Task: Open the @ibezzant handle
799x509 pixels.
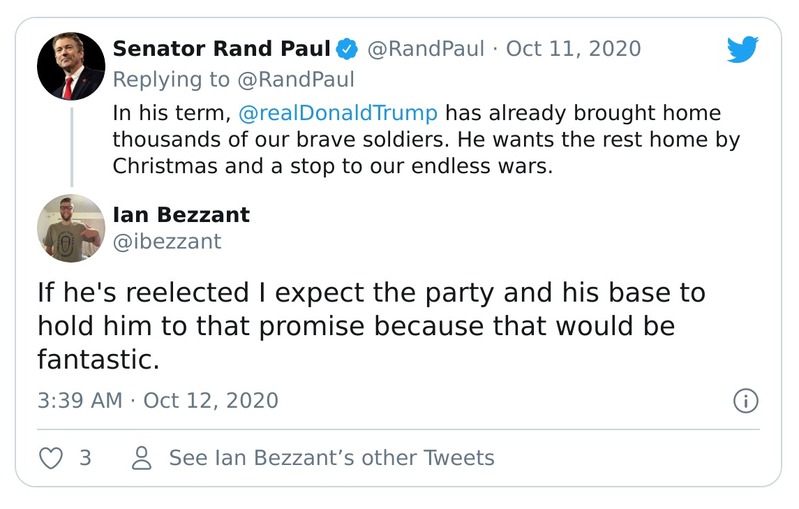Action: coord(167,241)
